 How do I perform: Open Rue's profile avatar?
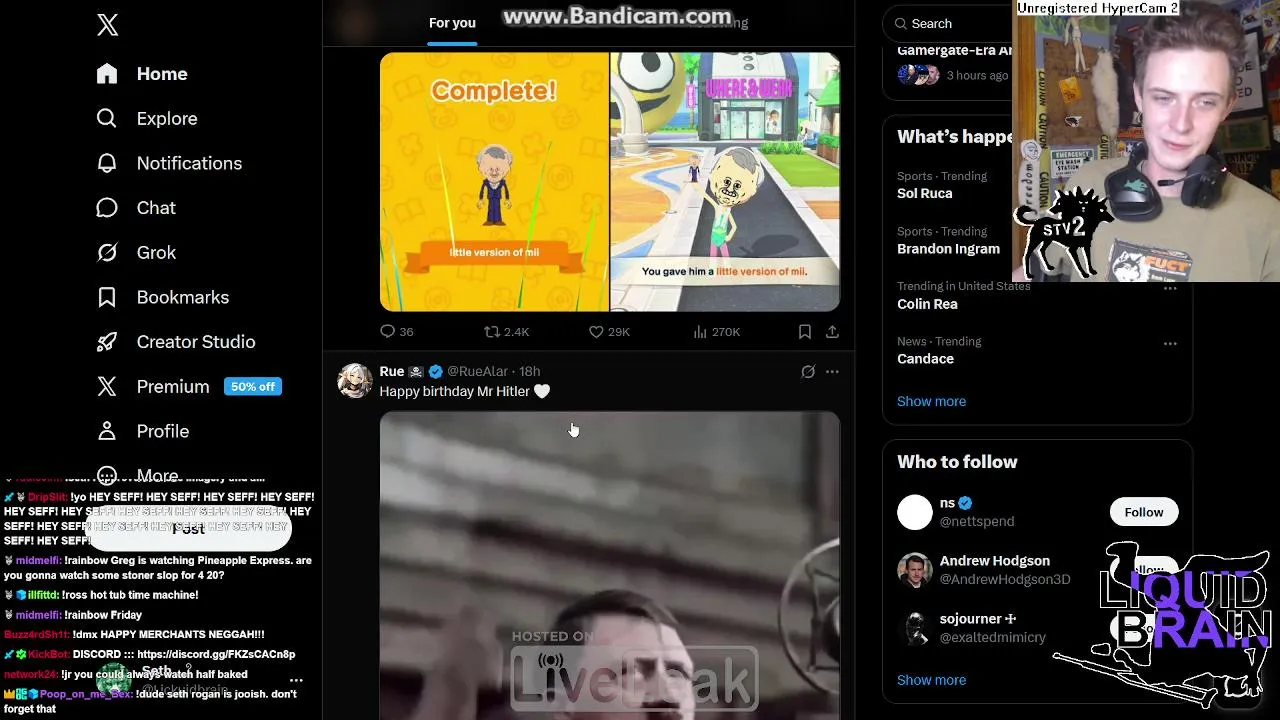[x=355, y=381]
